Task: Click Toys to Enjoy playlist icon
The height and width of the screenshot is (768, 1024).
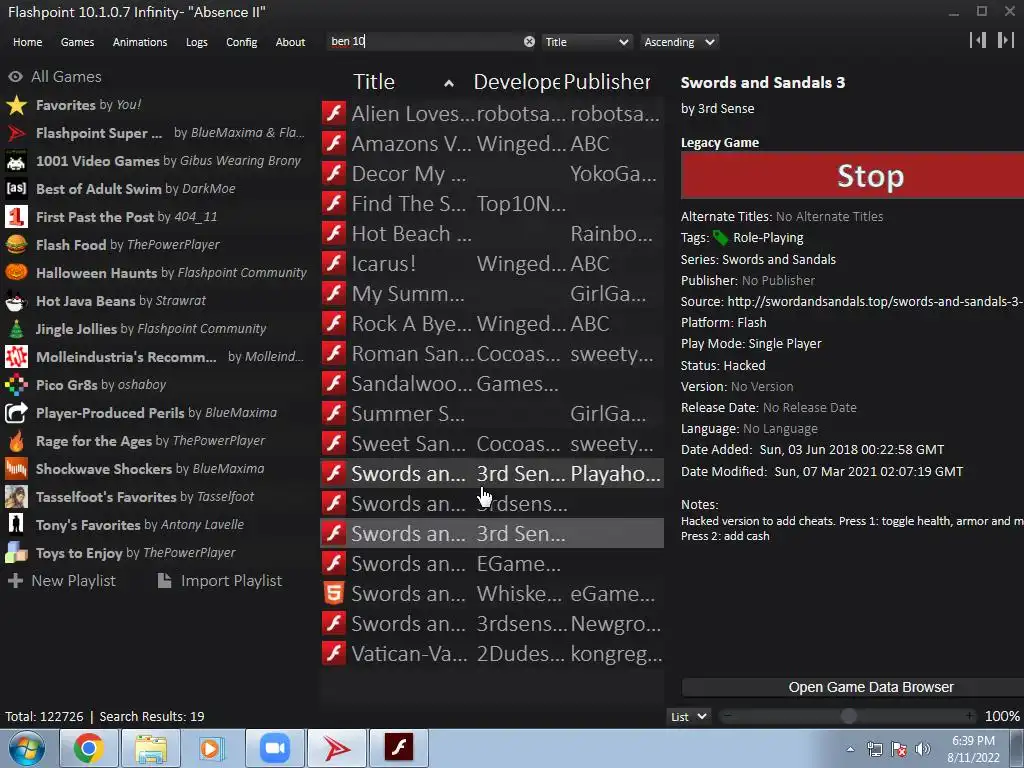Action: tap(16, 552)
